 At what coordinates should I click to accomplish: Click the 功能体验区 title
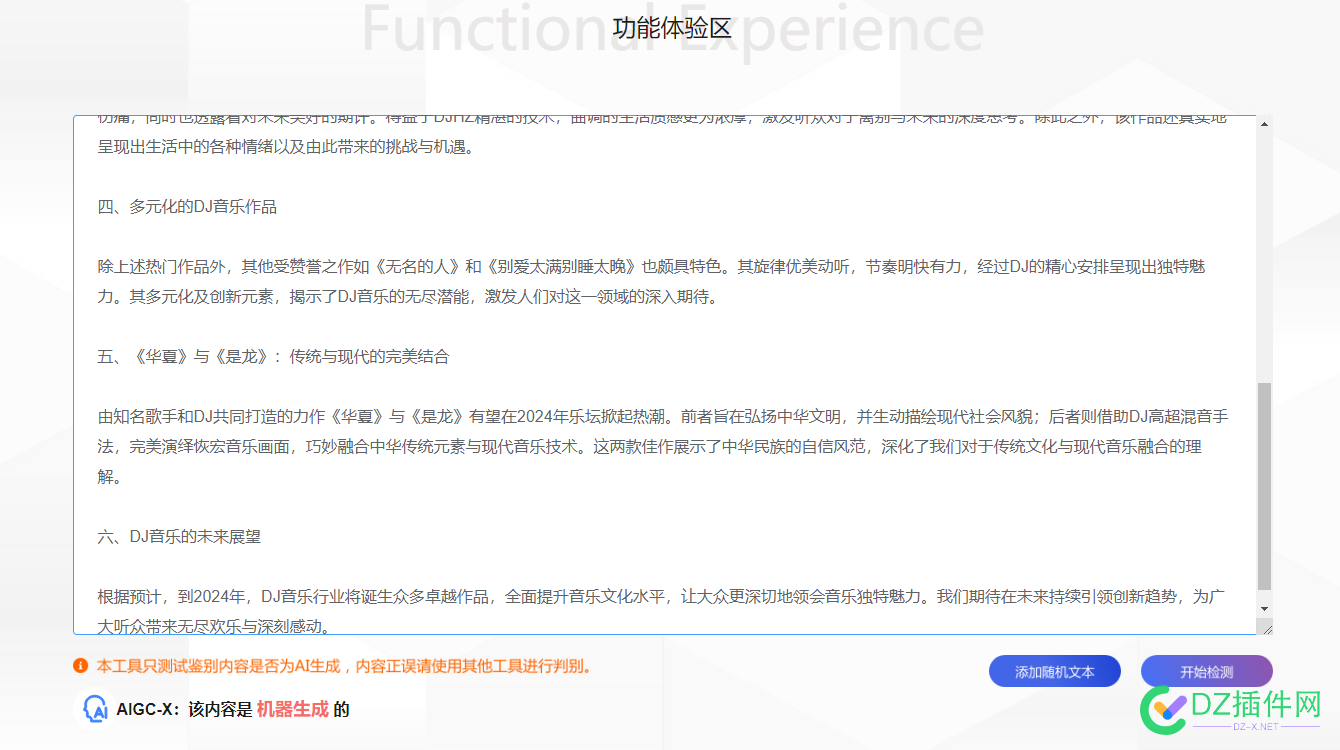[x=671, y=28]
